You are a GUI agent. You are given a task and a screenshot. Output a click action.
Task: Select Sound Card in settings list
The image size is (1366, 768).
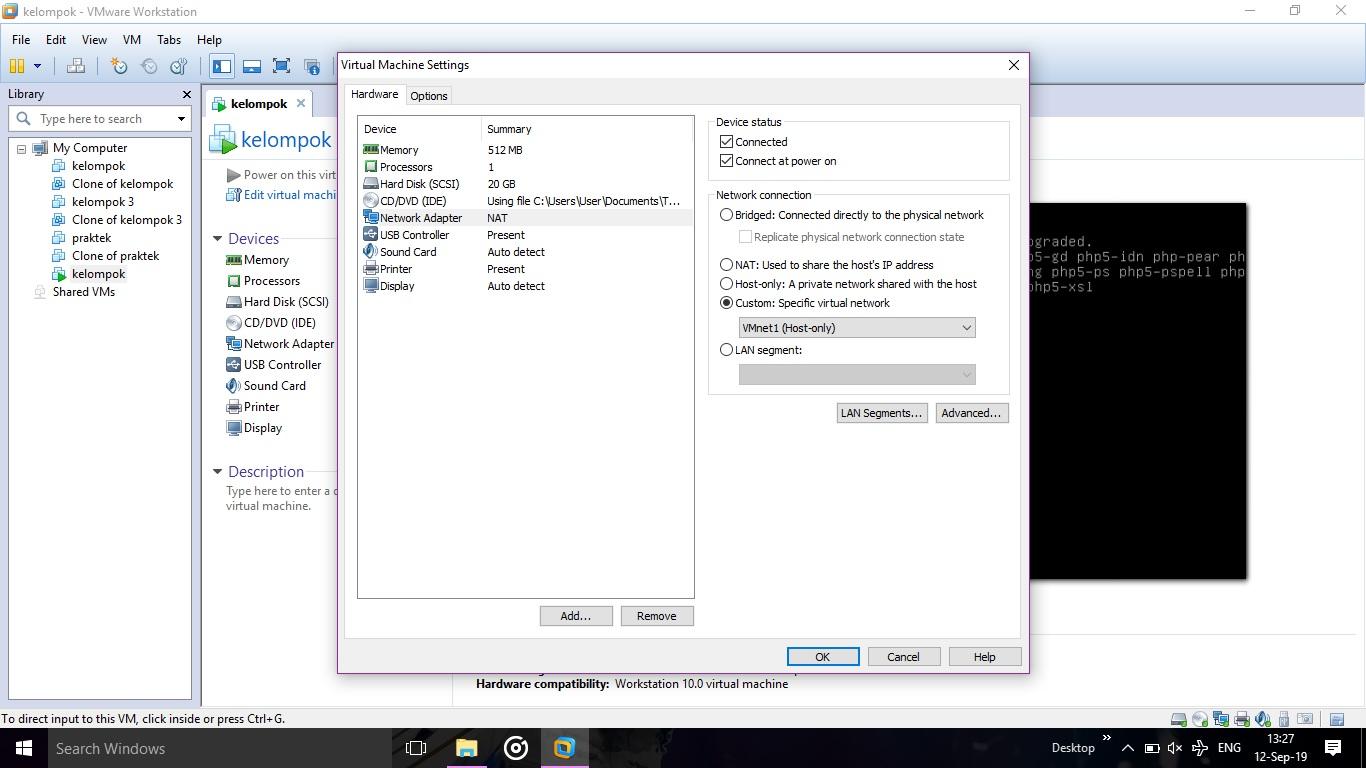pos(525,252)
